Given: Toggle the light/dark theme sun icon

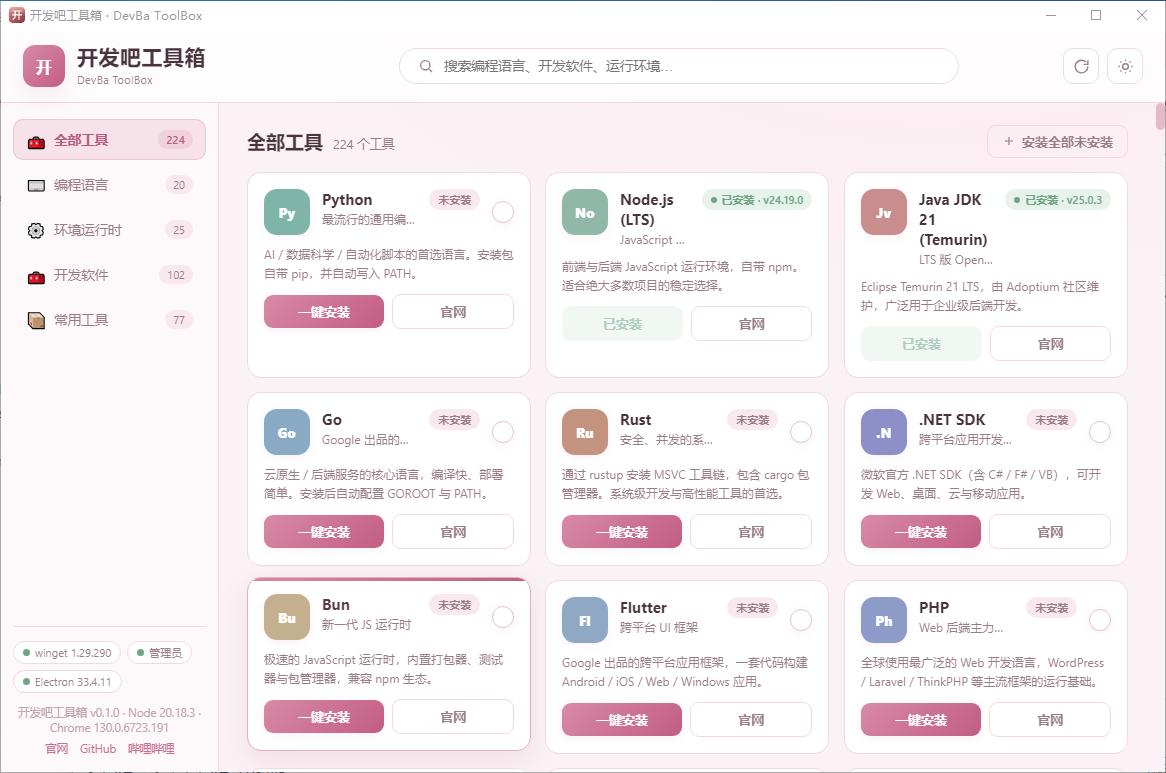Looking at the screenshot, I should coord(1124,66).
